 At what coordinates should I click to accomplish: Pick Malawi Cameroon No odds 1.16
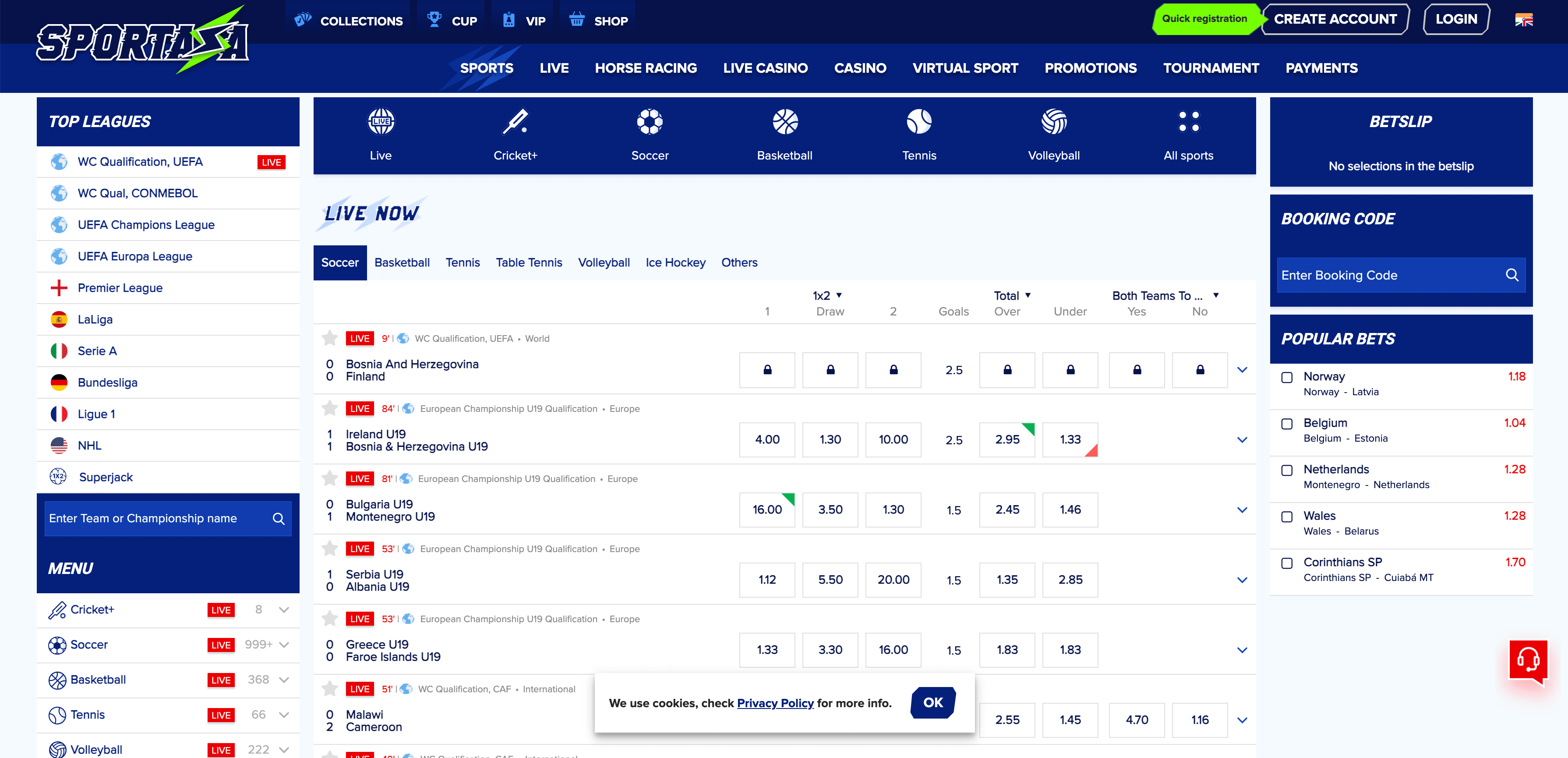click(1199, 719)
